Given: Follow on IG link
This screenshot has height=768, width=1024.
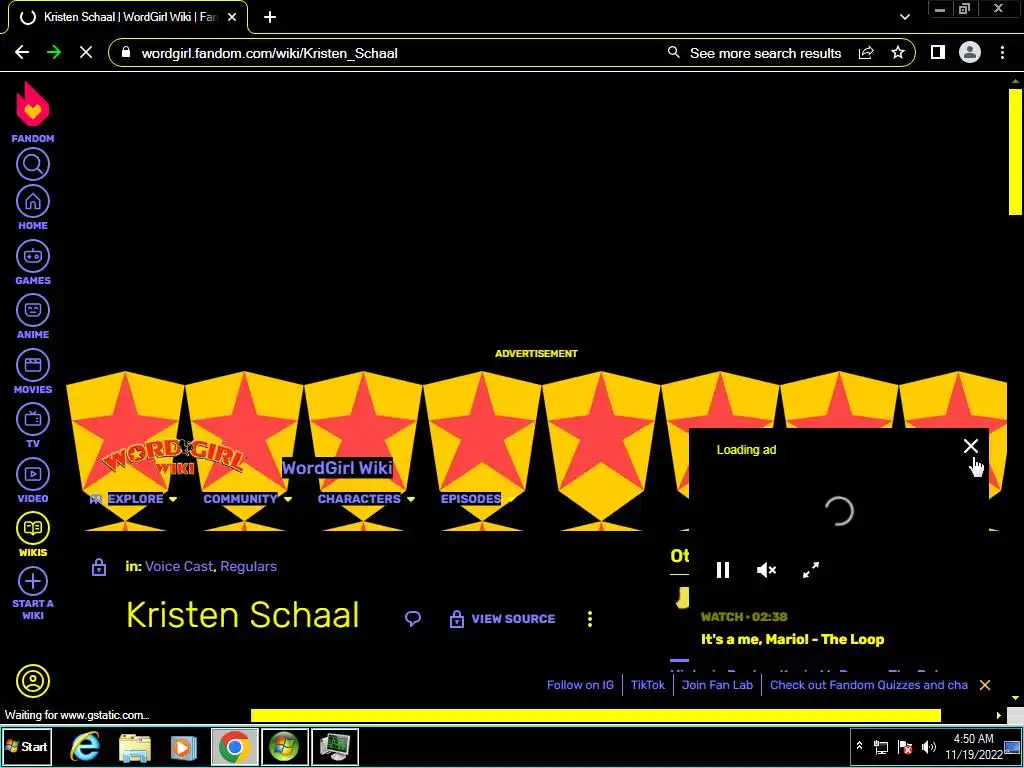Looking at the screenshot, I should (x=580, y=685).
